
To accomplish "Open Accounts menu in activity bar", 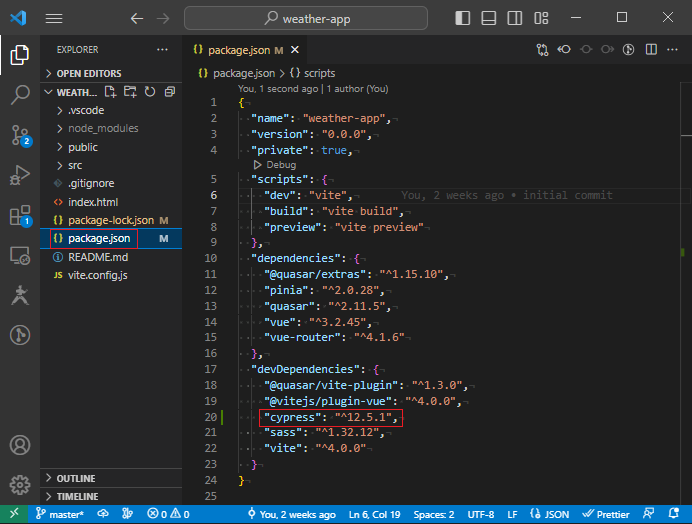I will 20,445.
